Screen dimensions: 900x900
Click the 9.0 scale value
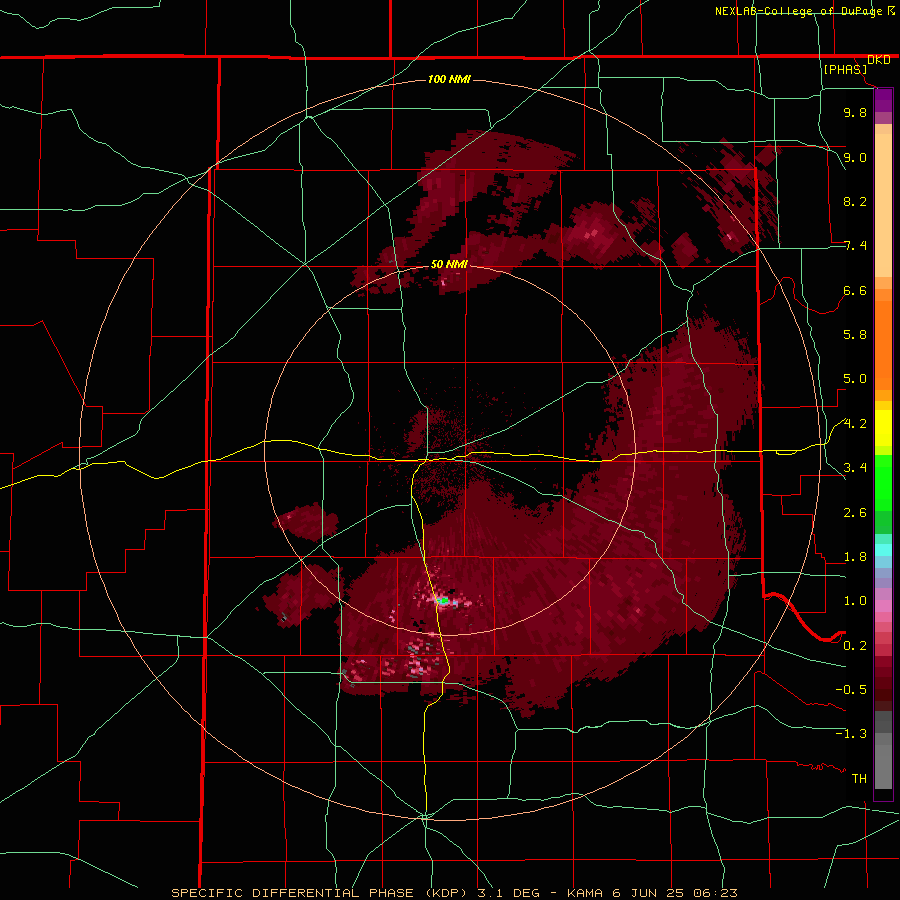[x=855, y=157]
